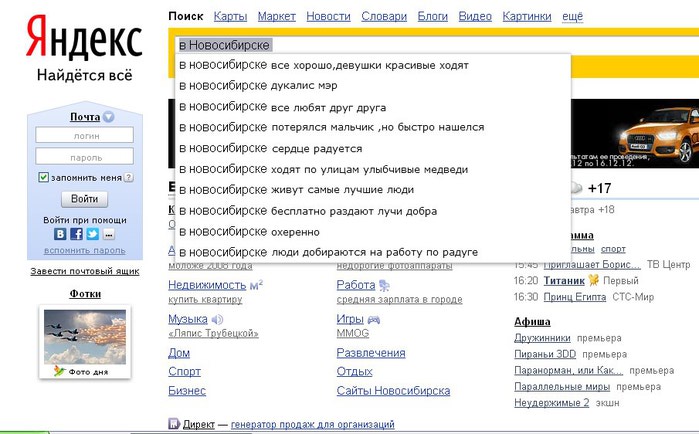This screenshot has width=699, height=434.
Task: Open the Дружинники premiere link
Action: pos(542,338)
